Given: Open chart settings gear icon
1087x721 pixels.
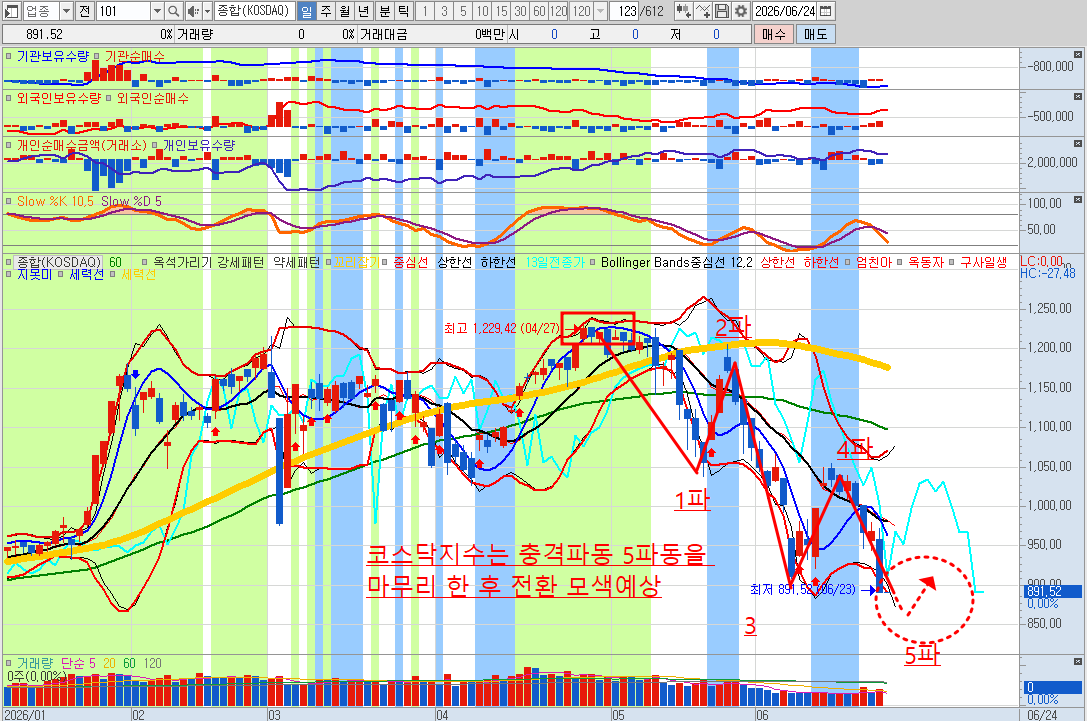Looking at the screenshot, I should (741, 11).
